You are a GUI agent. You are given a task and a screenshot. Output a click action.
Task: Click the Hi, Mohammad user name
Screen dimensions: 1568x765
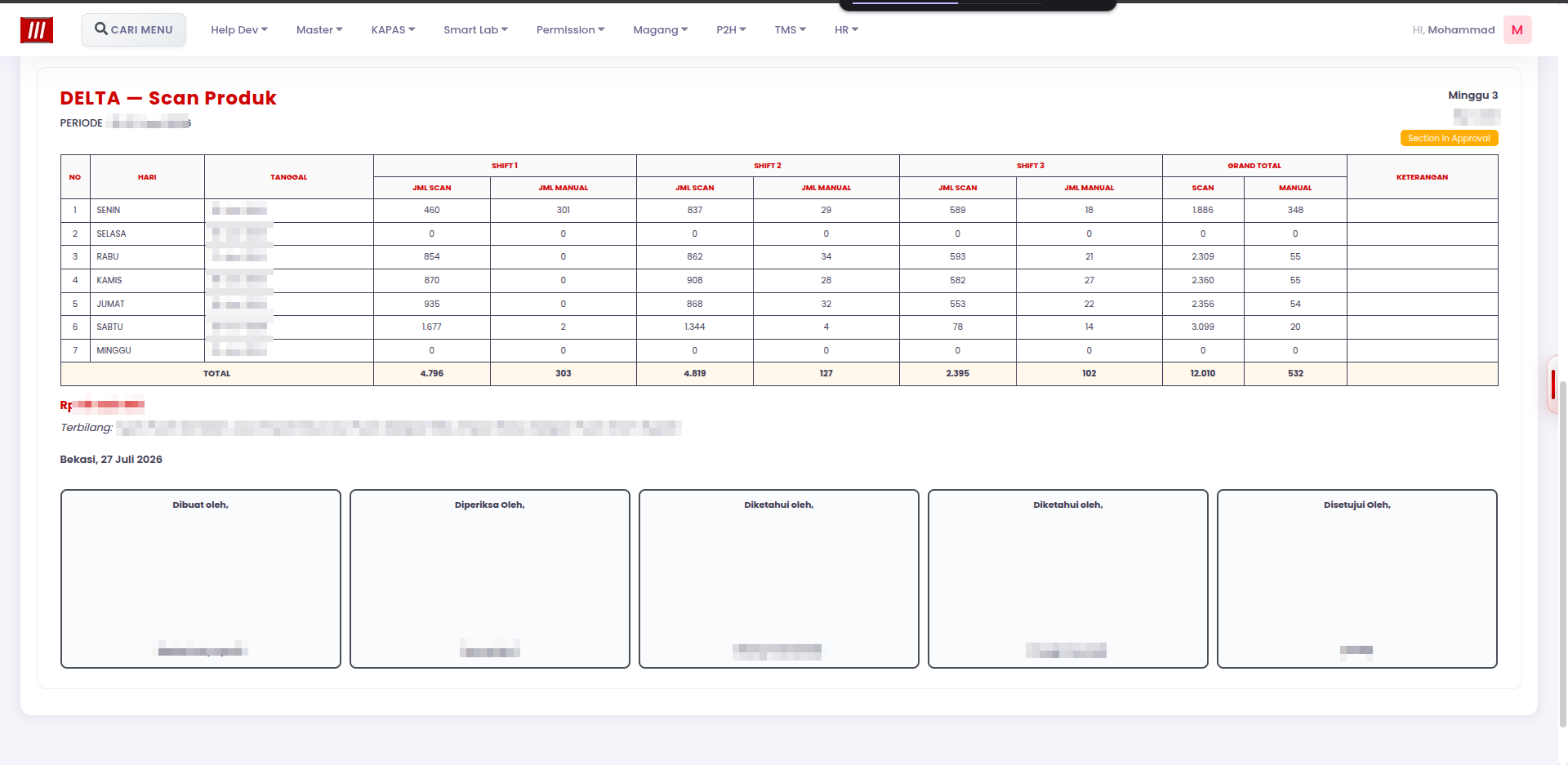tap(1454, 29)
